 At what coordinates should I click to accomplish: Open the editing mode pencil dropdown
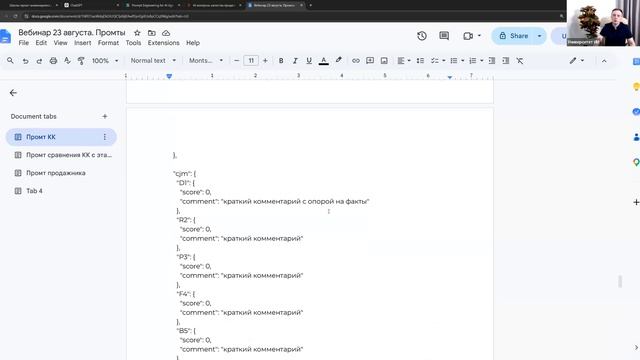click(x=577, y=60)
